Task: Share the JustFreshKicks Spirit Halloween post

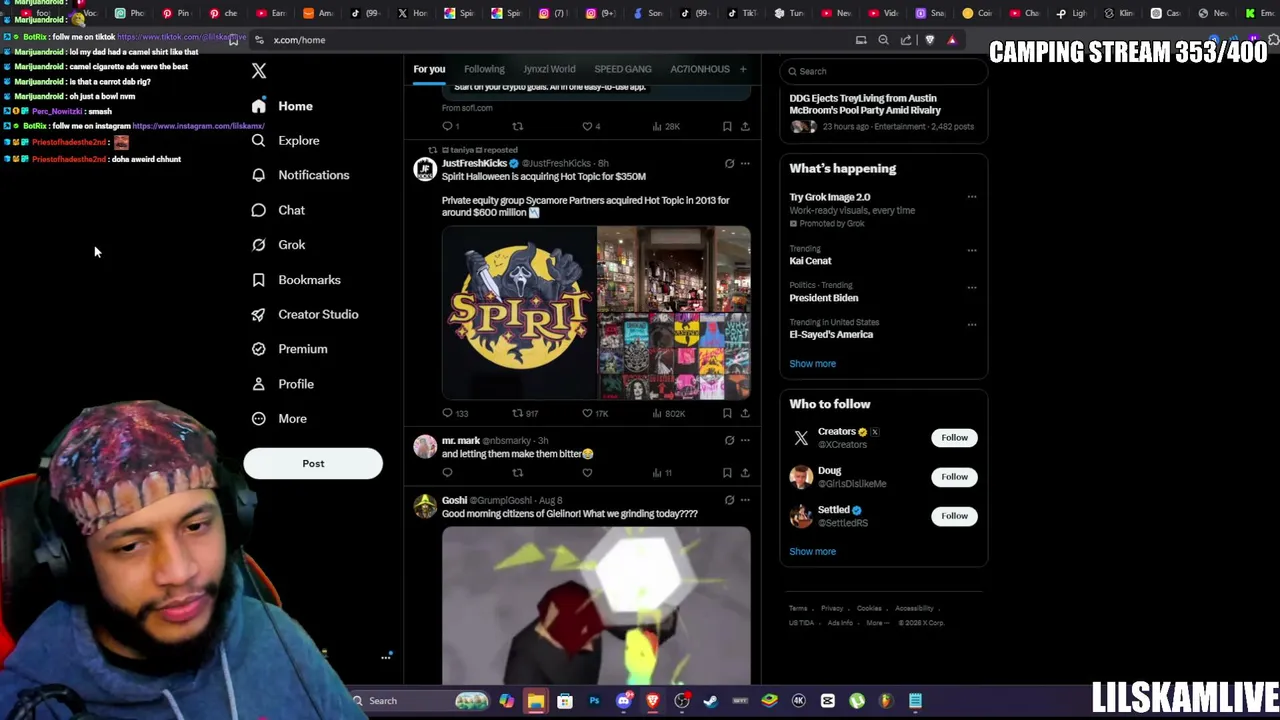Action: click(745, 413)
